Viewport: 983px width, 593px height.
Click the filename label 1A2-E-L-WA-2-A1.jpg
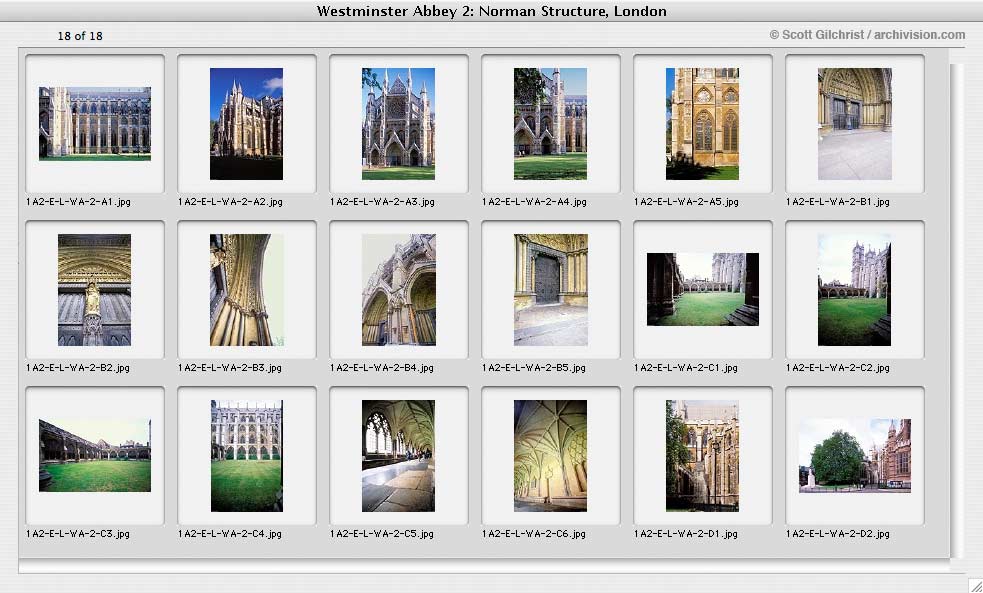click(x=78, y=202)
